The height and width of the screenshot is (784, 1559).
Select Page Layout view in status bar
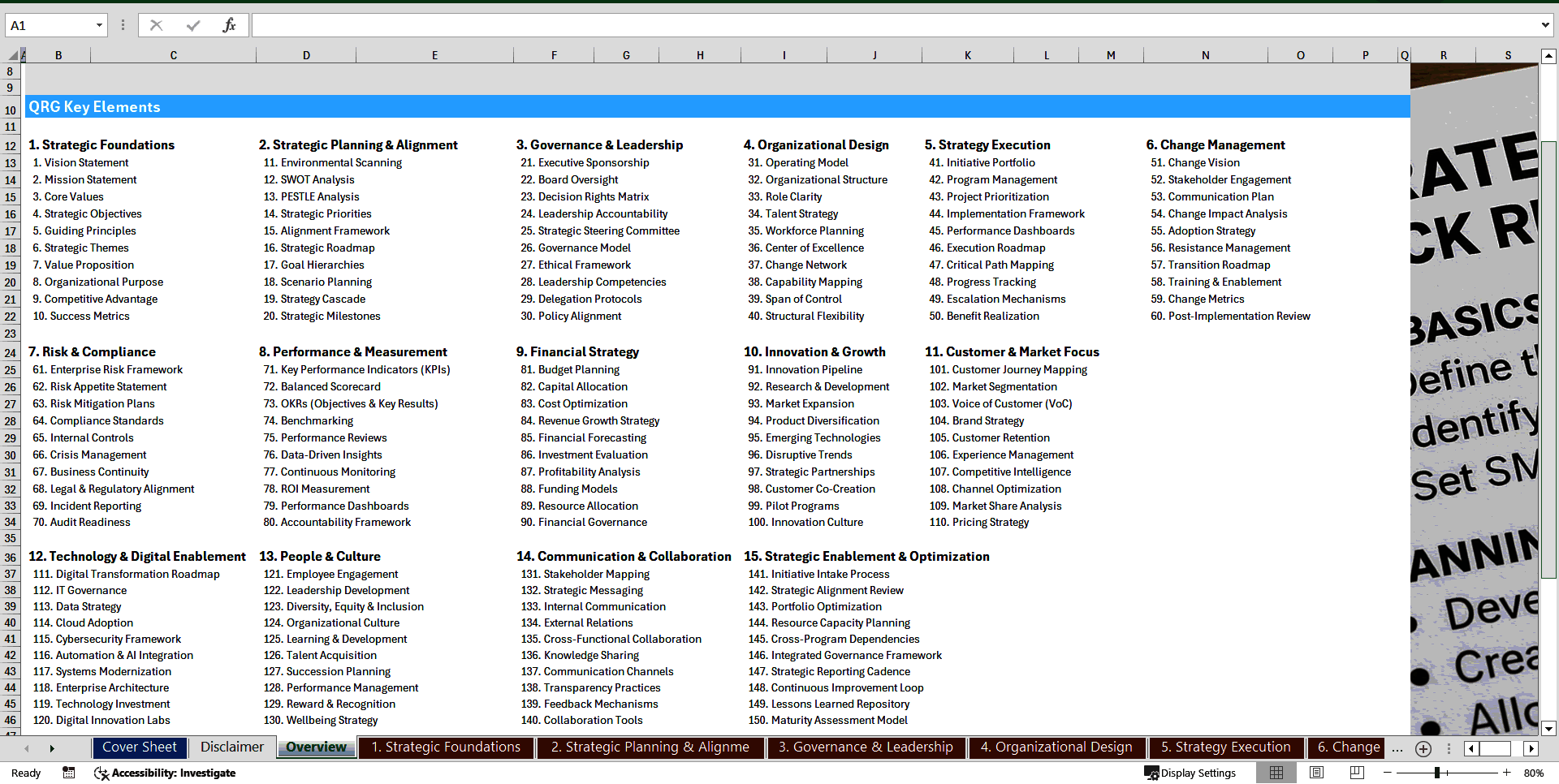click(1316, 773)
